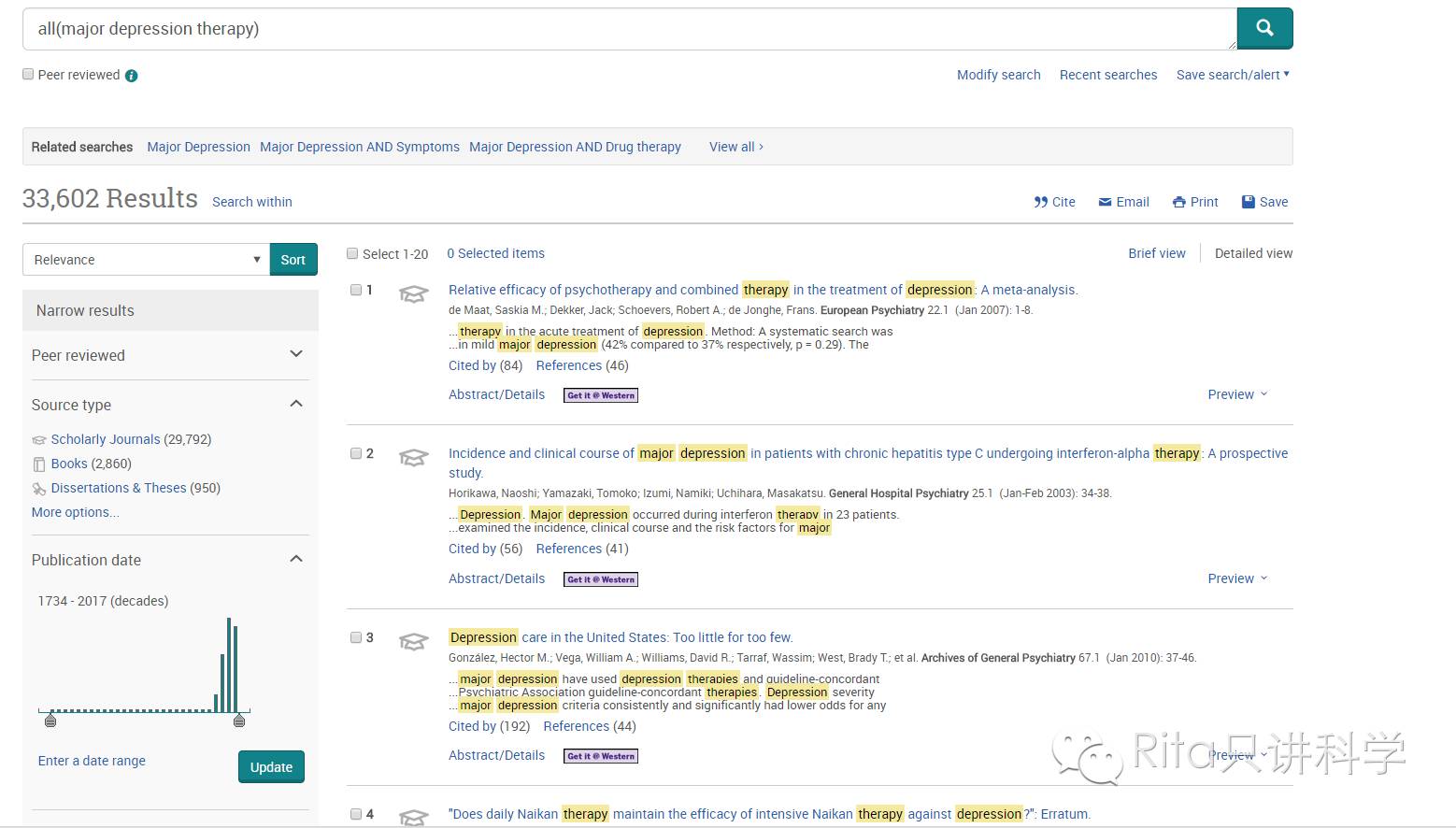This screenshot has width=1456, height=828.
Task: Open Major Depression AND Symptoms related search
Action: pos(360,147)
